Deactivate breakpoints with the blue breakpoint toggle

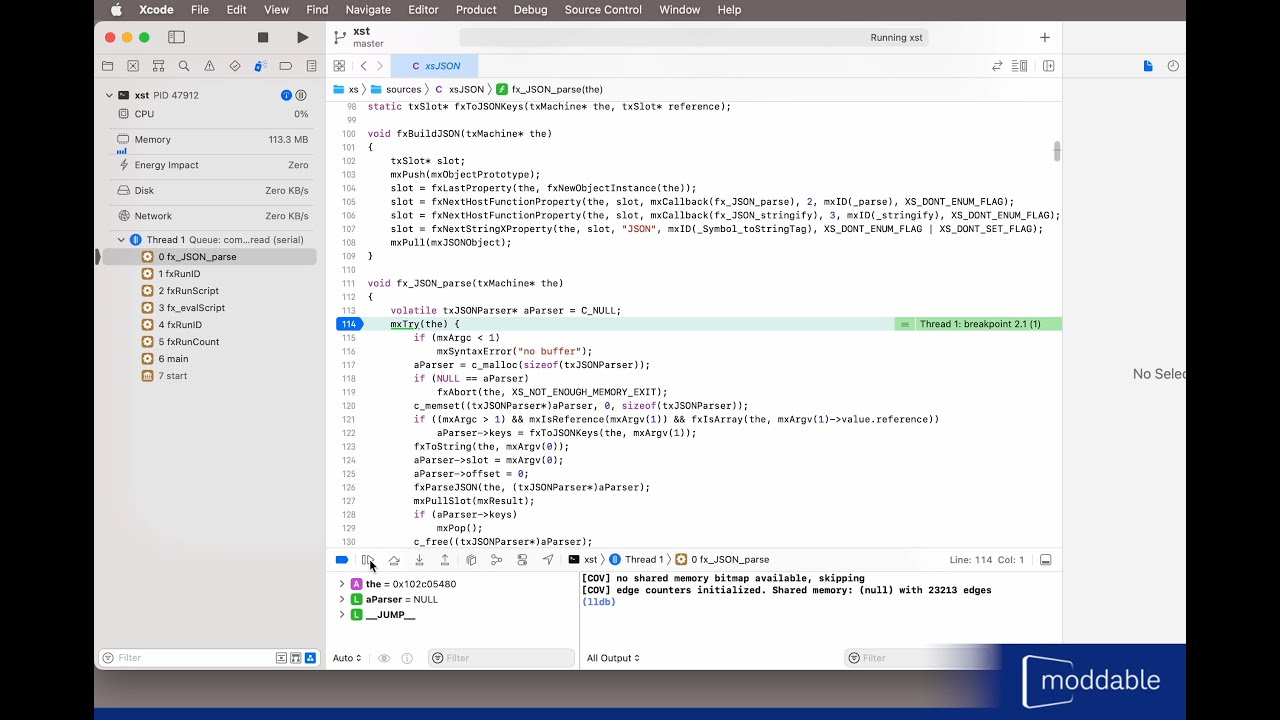pos(342,560)
